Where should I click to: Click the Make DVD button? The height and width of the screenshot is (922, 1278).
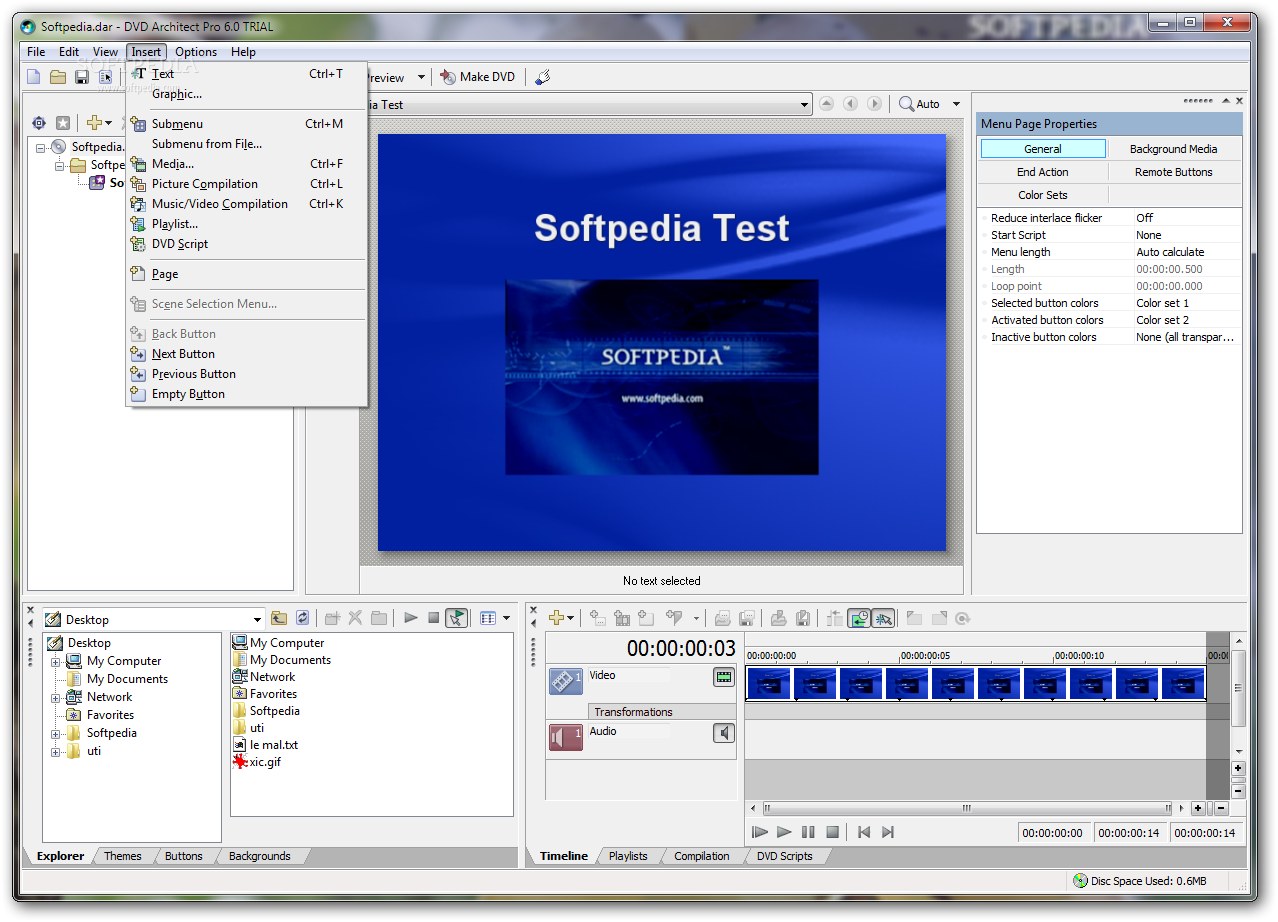478,77
